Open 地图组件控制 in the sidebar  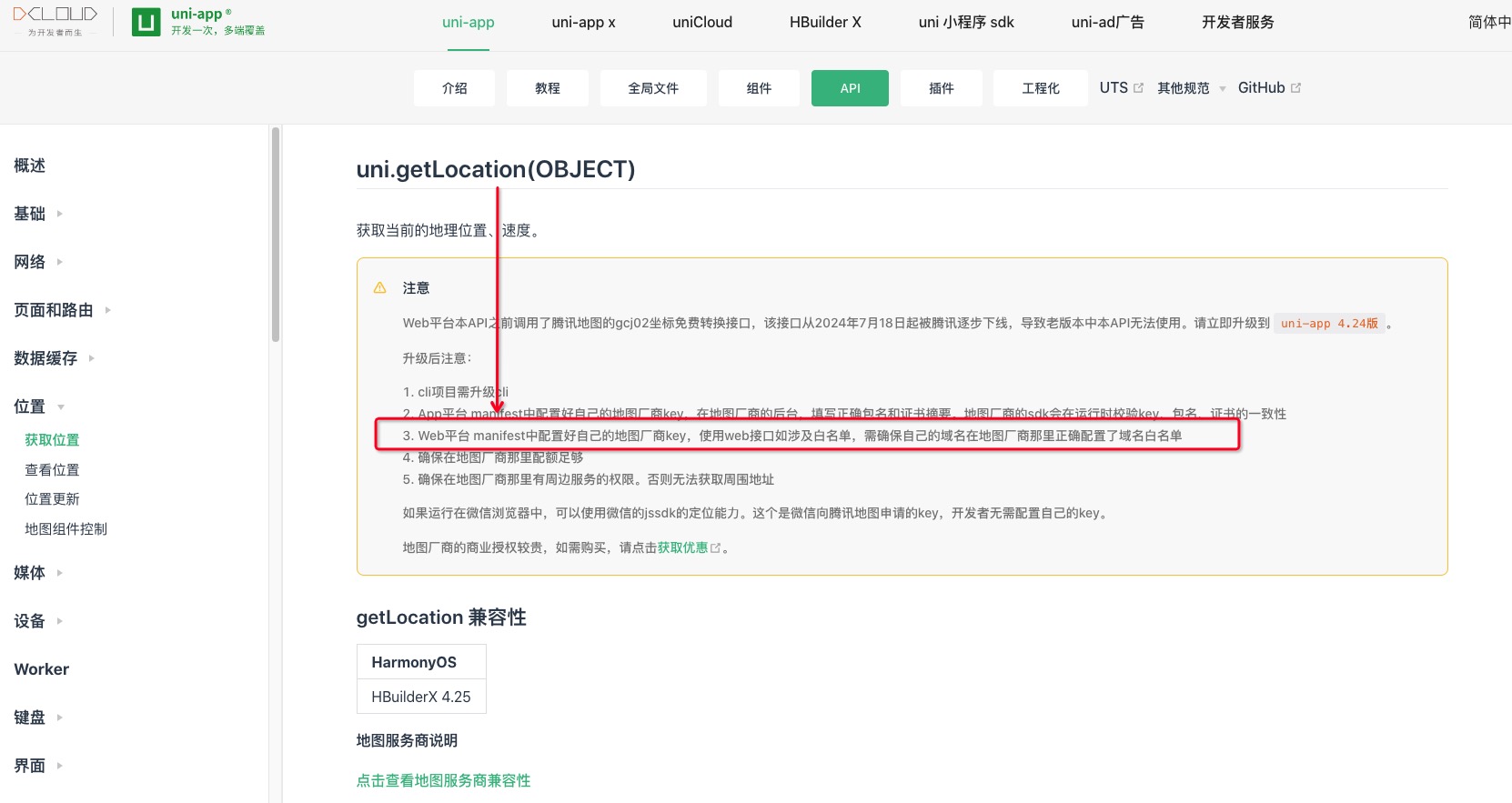pyautogui.click(x=66, y=529)
